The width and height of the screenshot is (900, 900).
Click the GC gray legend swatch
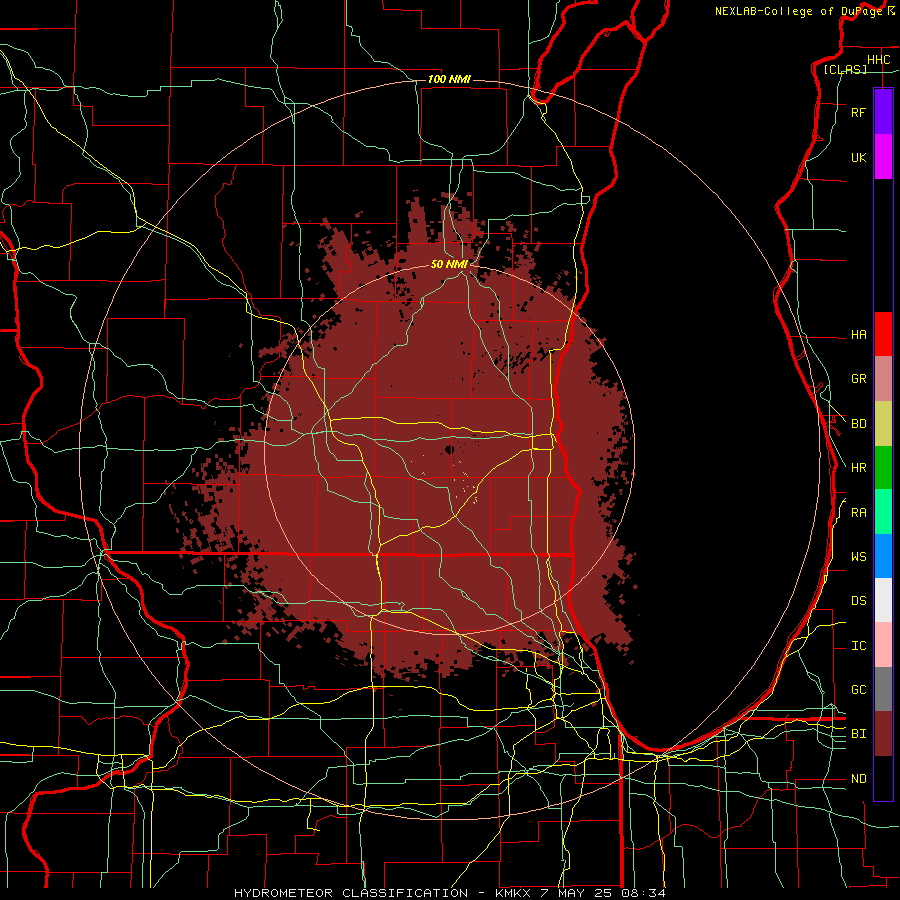883,689
